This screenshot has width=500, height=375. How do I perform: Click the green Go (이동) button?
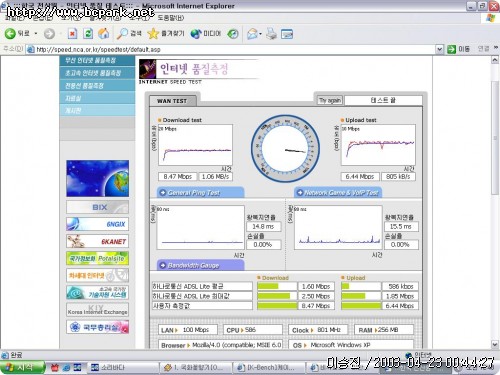[x=458, y=49]
